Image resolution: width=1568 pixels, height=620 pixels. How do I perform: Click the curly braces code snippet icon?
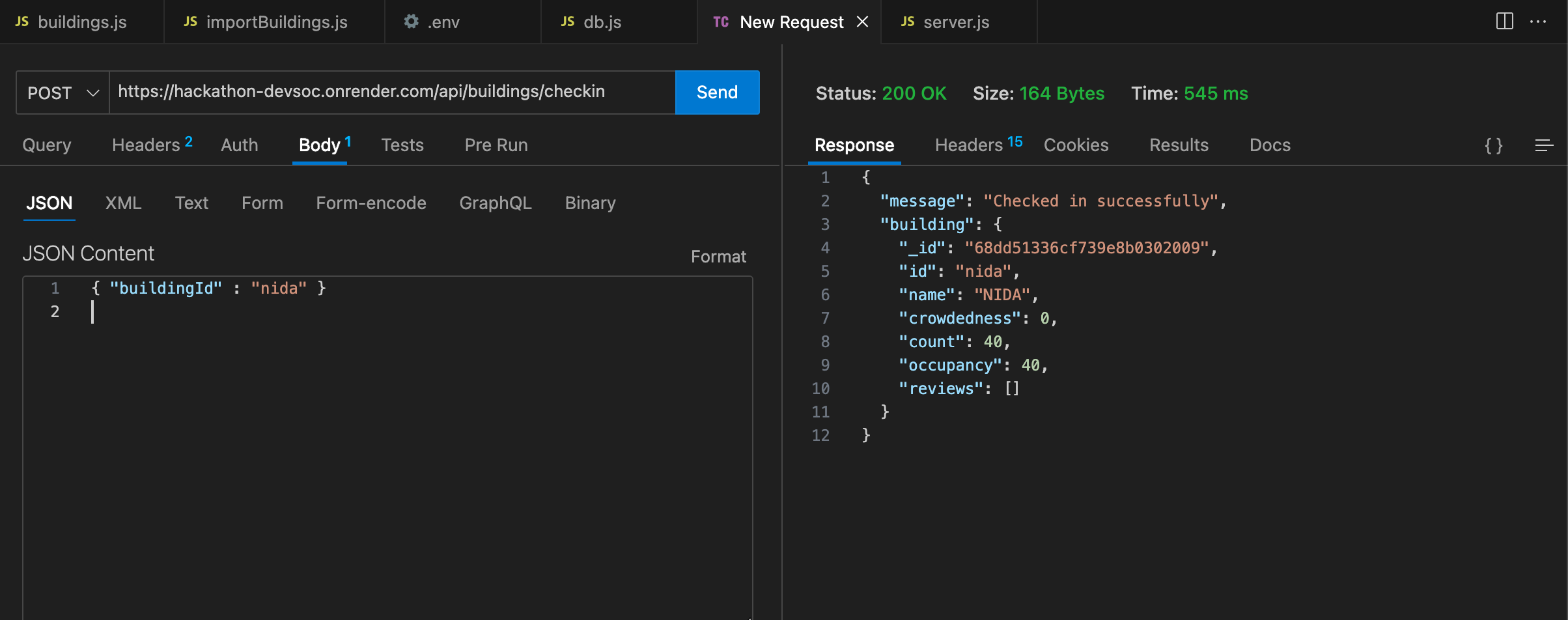[1494, 145]
